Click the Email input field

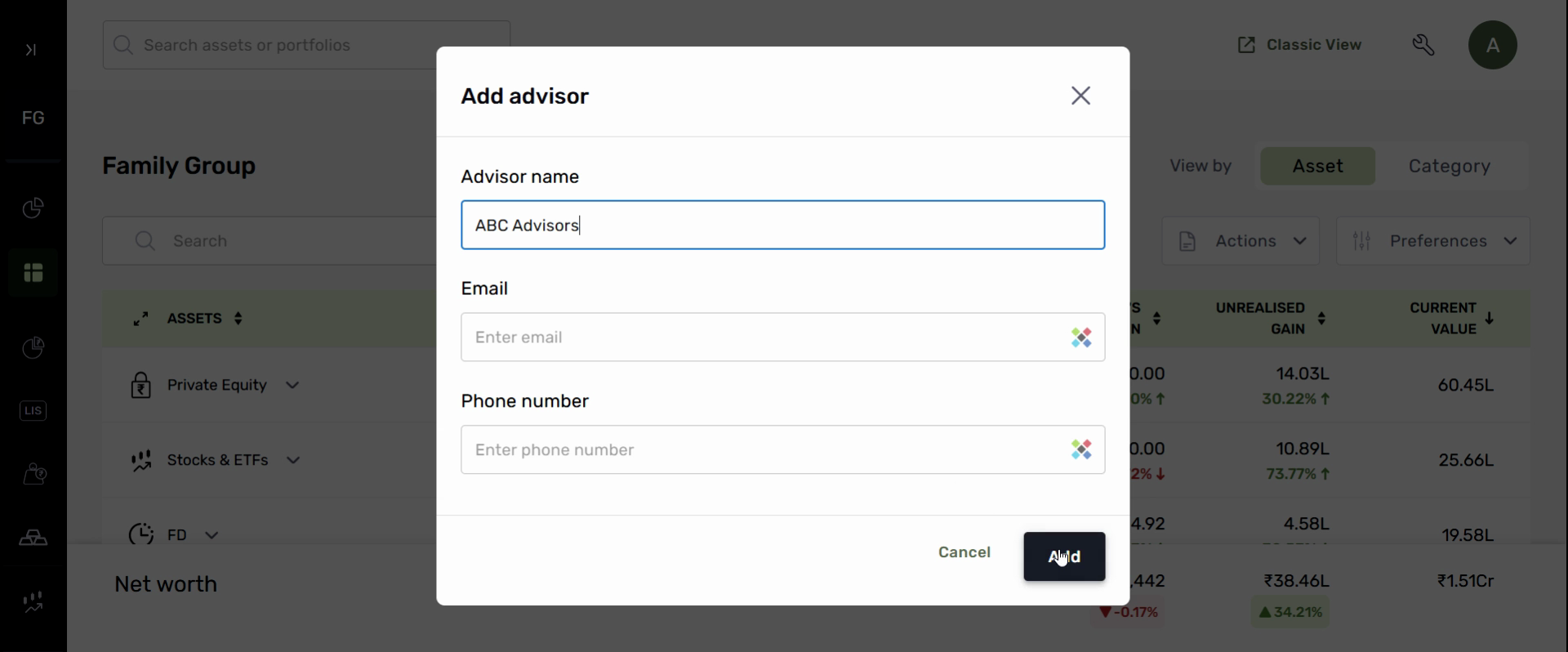[x=759, y=337]
